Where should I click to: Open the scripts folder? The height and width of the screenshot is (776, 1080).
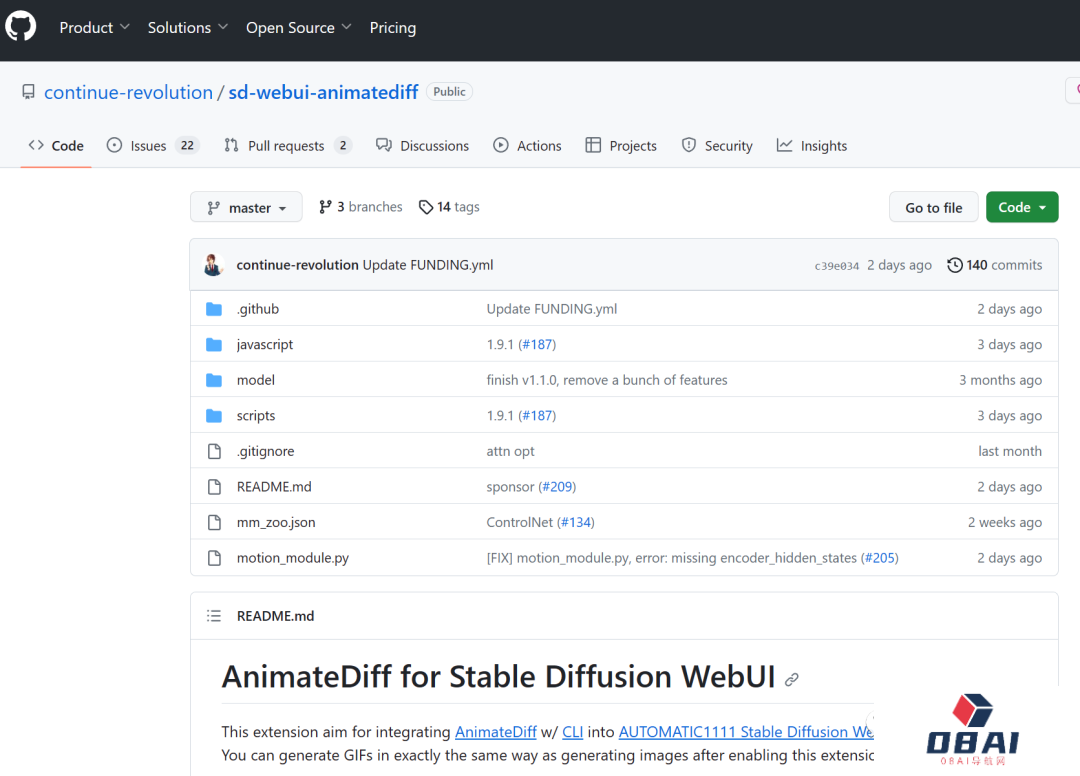[256, 416]
